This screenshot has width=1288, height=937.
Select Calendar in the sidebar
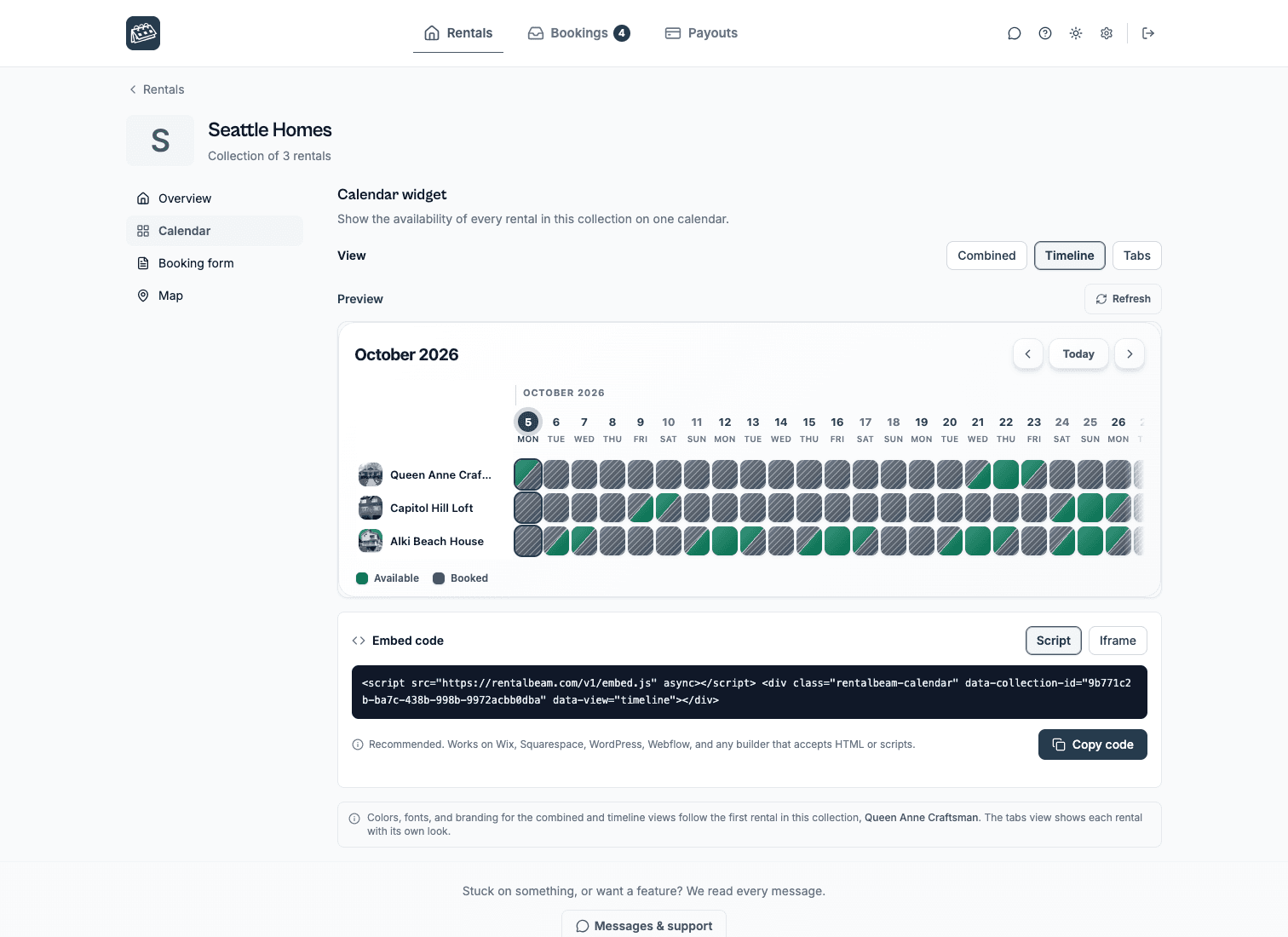tap(215, 231)
